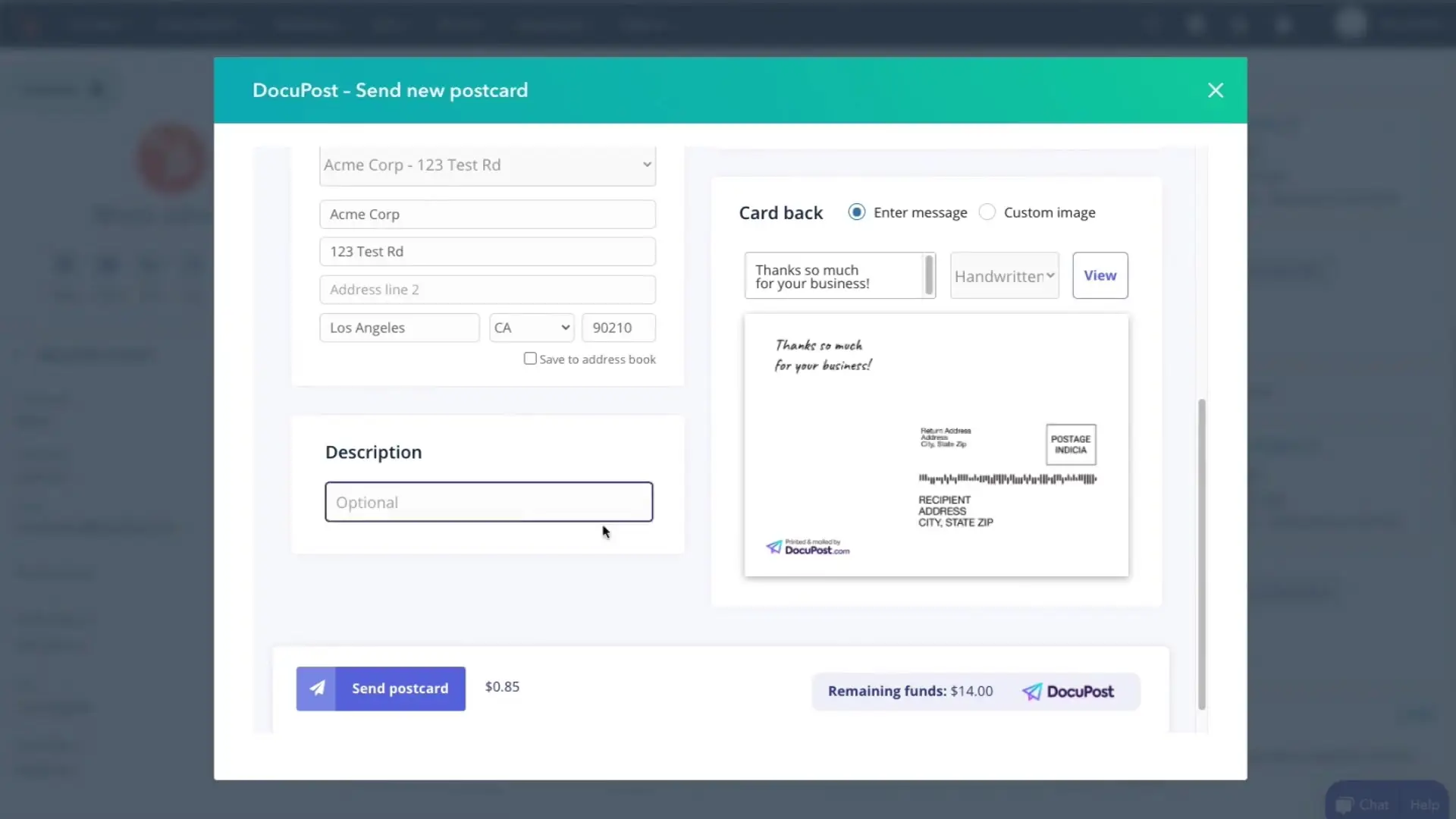
Task: Click the View button for card preview
Action: (1100, 275)
